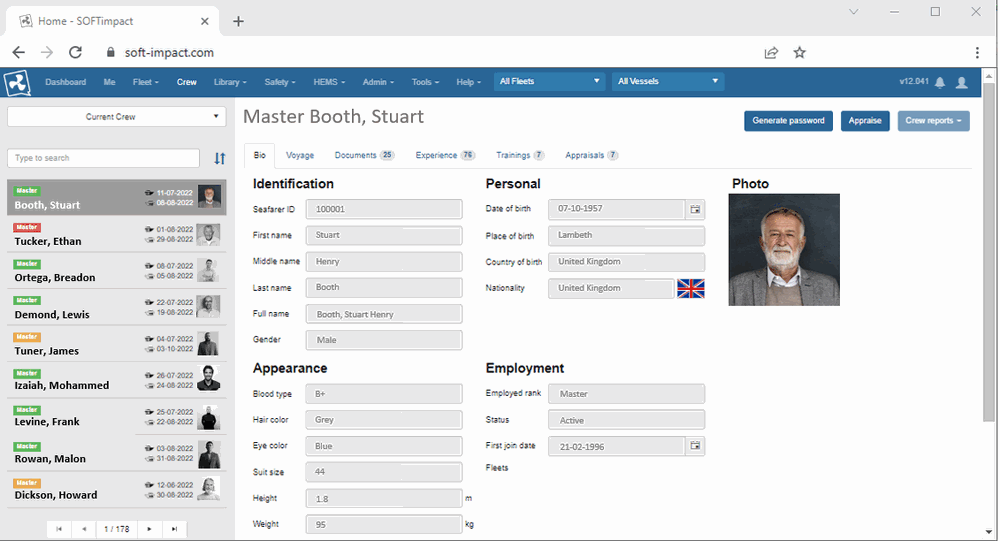The image size is (1000, 541).
Task: Switch to the Voyage tab
Action: coord(300,155)
